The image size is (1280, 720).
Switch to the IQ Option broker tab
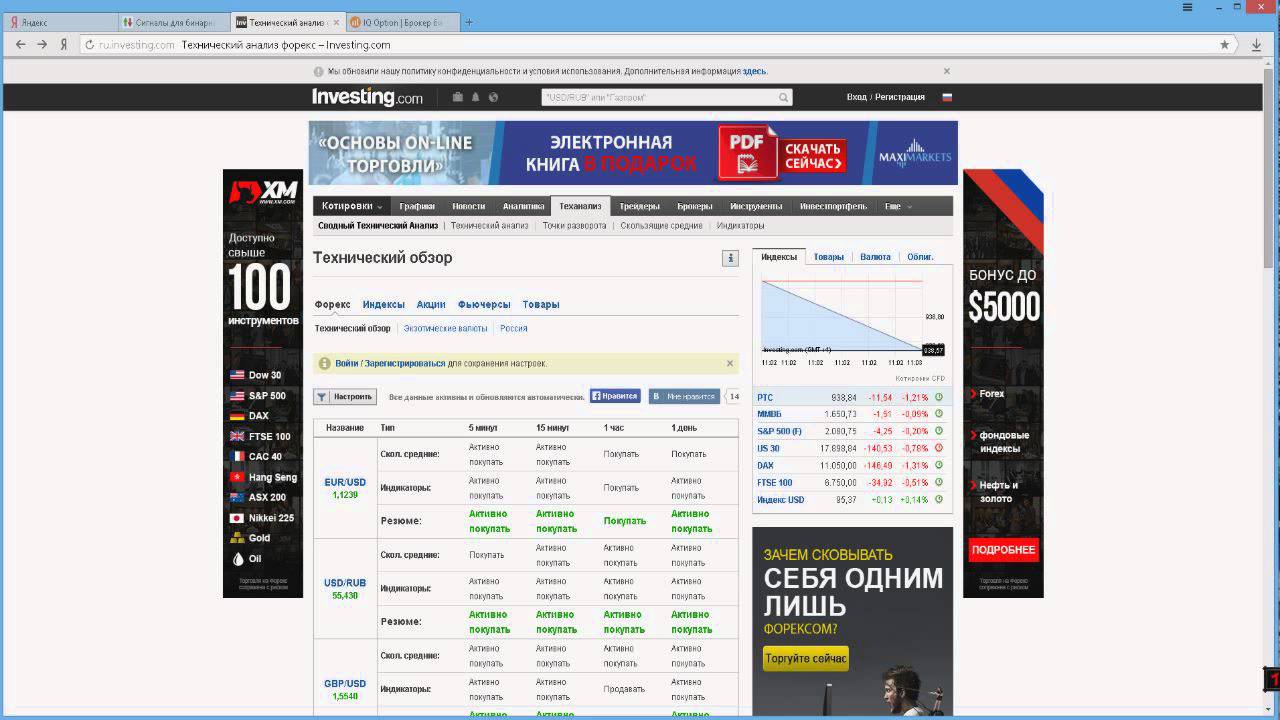(403, 22)
